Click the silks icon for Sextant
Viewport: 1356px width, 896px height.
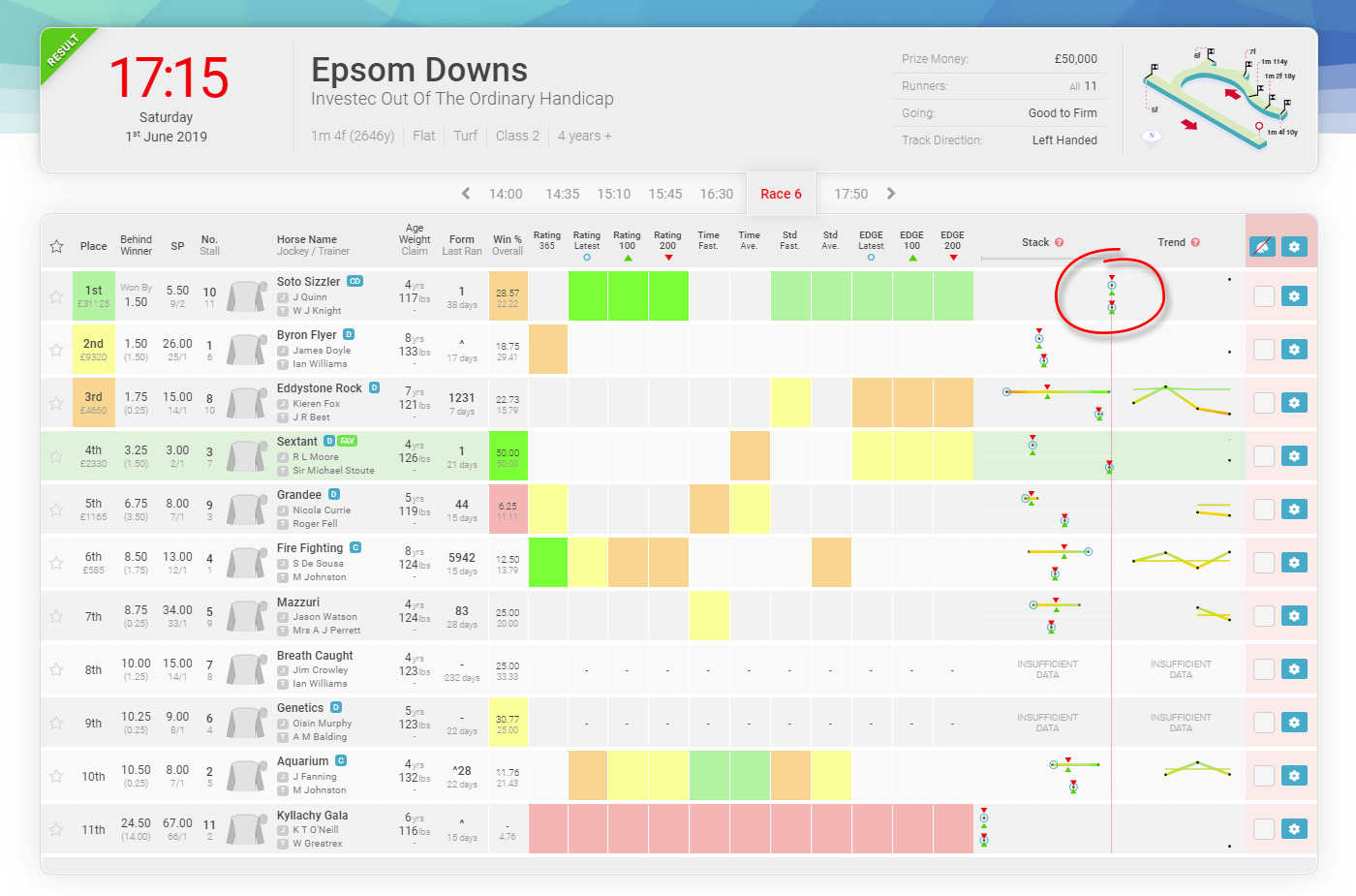pos(246,456)
